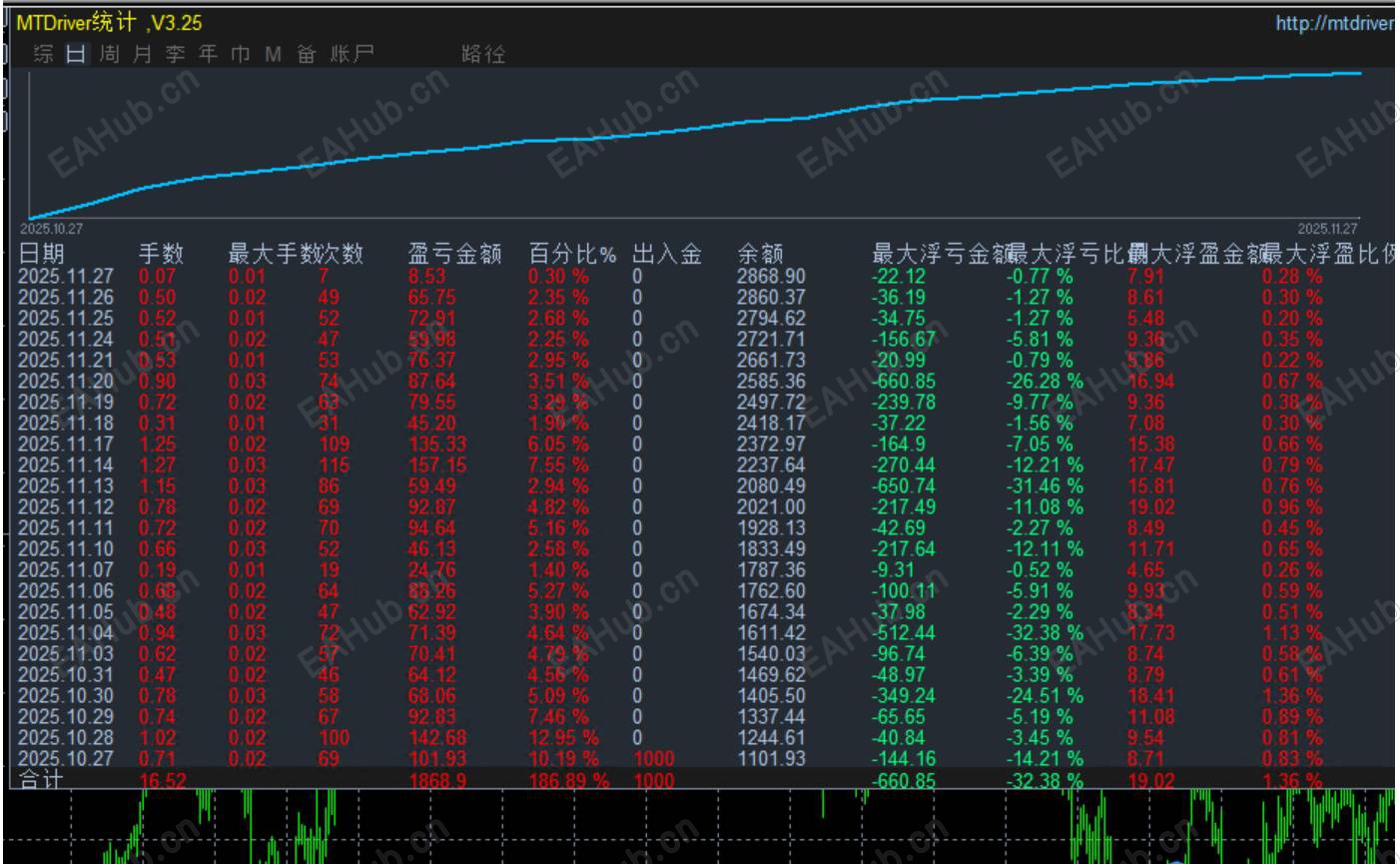Select the M tab
The height and width of the screenshot is (864, 1400).
pyautogui.click(x=273, y=54)
